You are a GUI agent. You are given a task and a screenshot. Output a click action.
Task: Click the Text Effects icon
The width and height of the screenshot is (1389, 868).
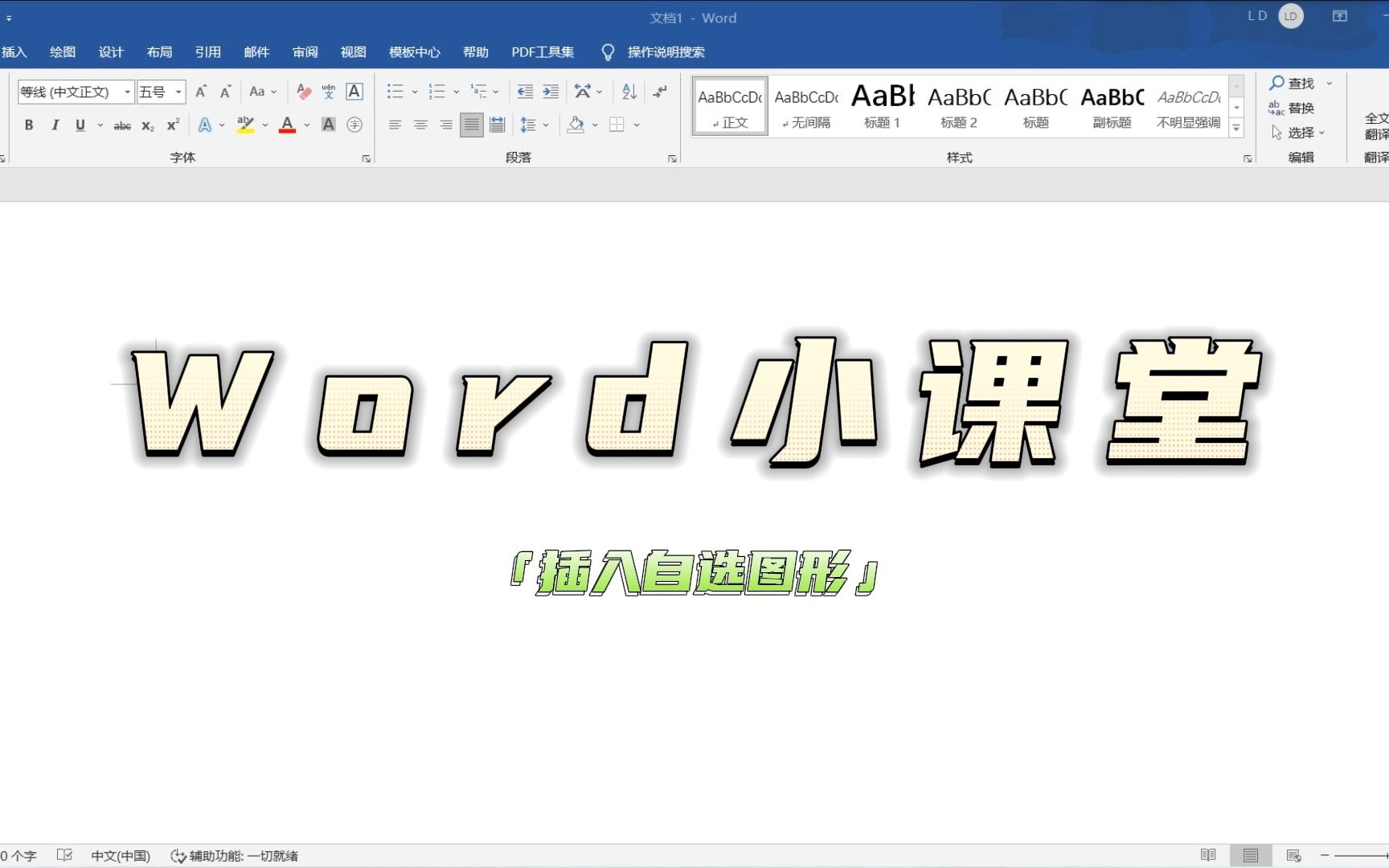pyautogui.click(x=205, y=125)
